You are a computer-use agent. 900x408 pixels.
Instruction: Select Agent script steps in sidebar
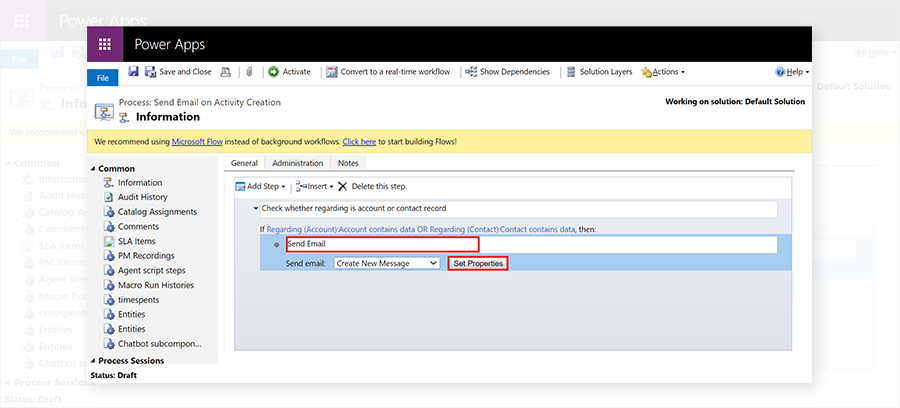tap(152, 270)
